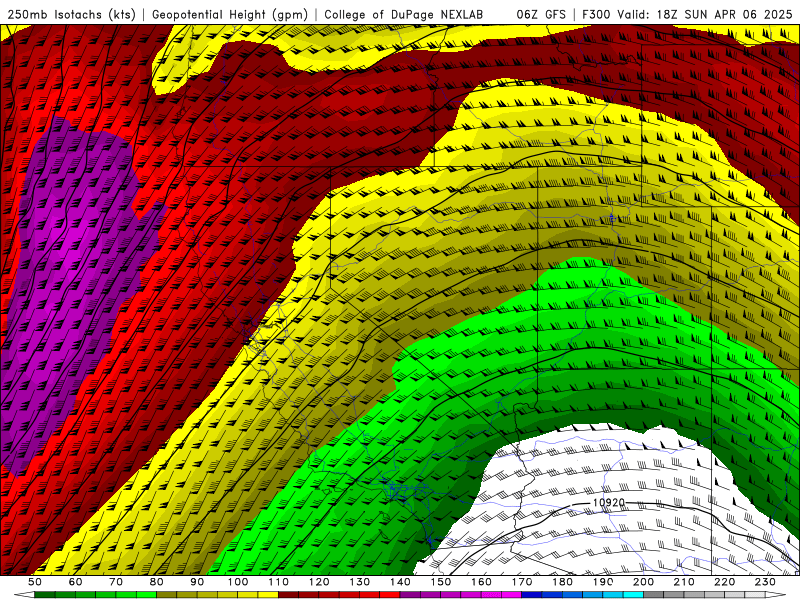Image resolution: width=800 pixels, height=600 pixels.
Task: Pick the dark gray swatch just after 200
Action: point(654,595)
